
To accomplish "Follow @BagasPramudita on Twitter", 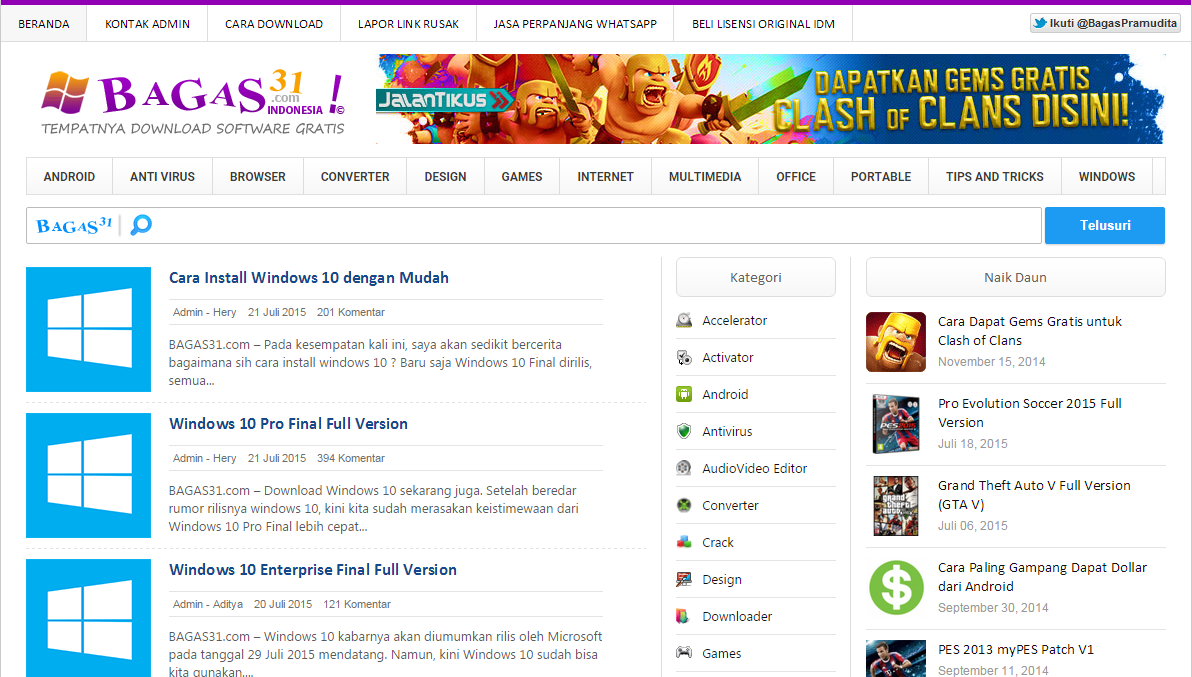I will coord(1105,24).
